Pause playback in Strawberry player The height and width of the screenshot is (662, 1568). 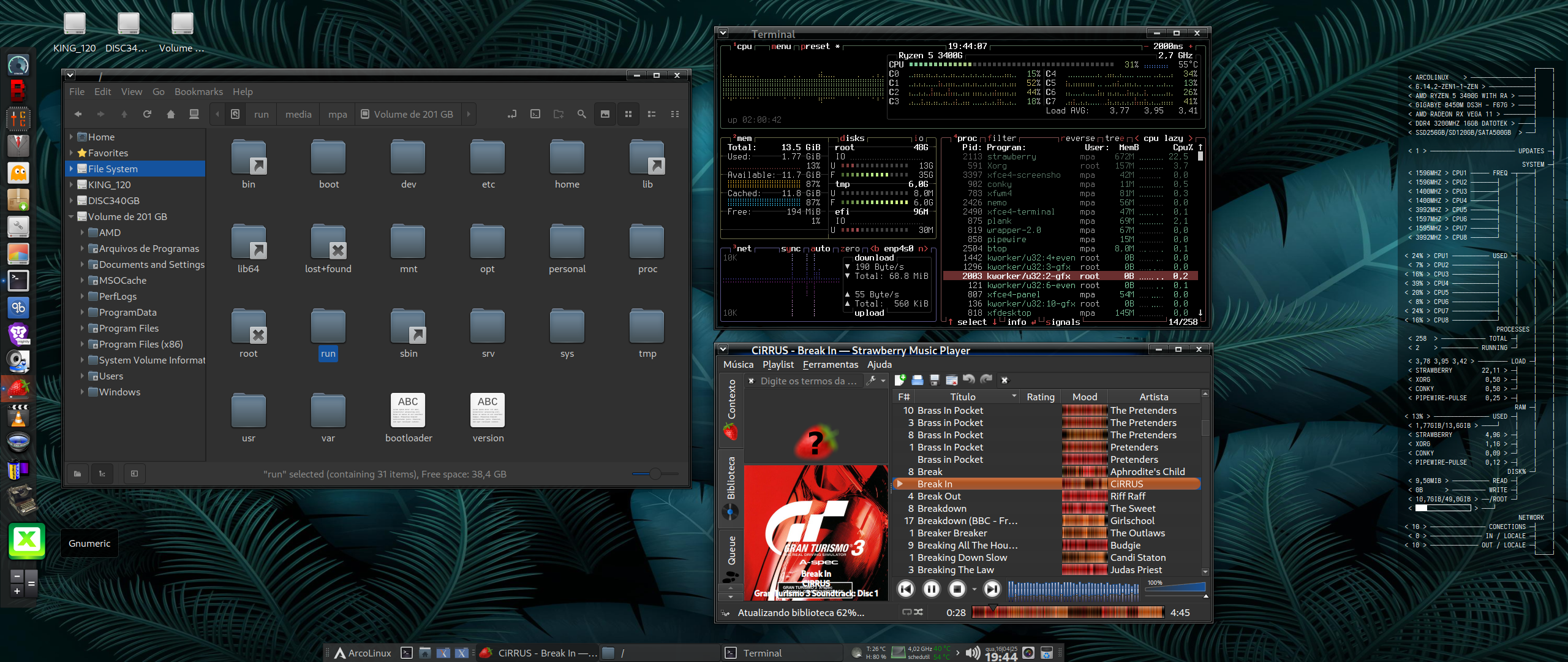(x=931, y=589)
